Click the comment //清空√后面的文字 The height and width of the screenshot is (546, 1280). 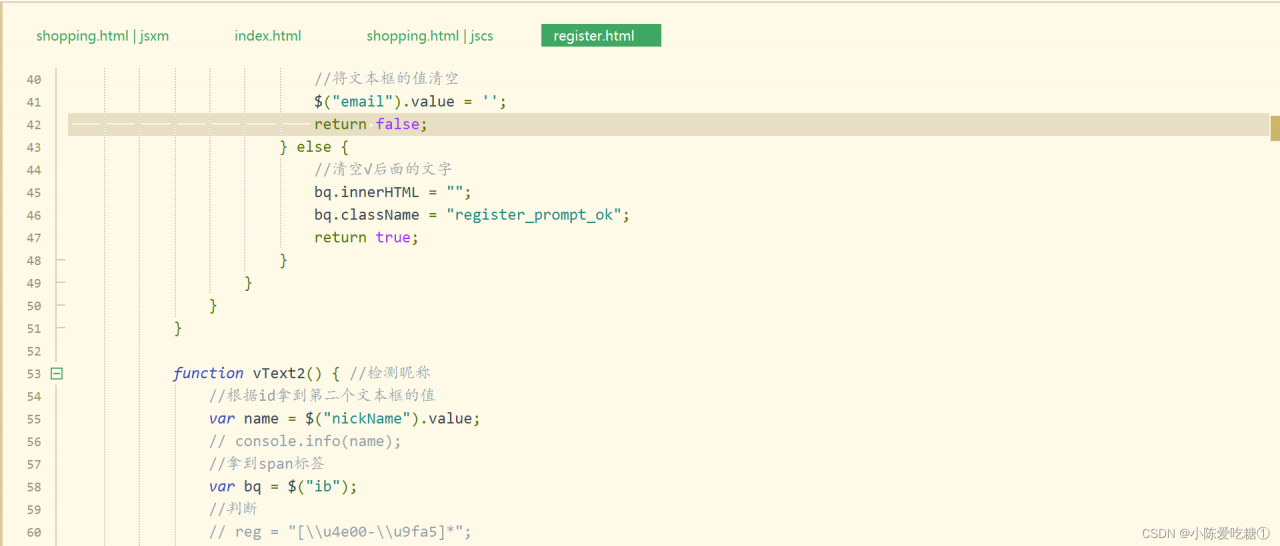point(383,170)
